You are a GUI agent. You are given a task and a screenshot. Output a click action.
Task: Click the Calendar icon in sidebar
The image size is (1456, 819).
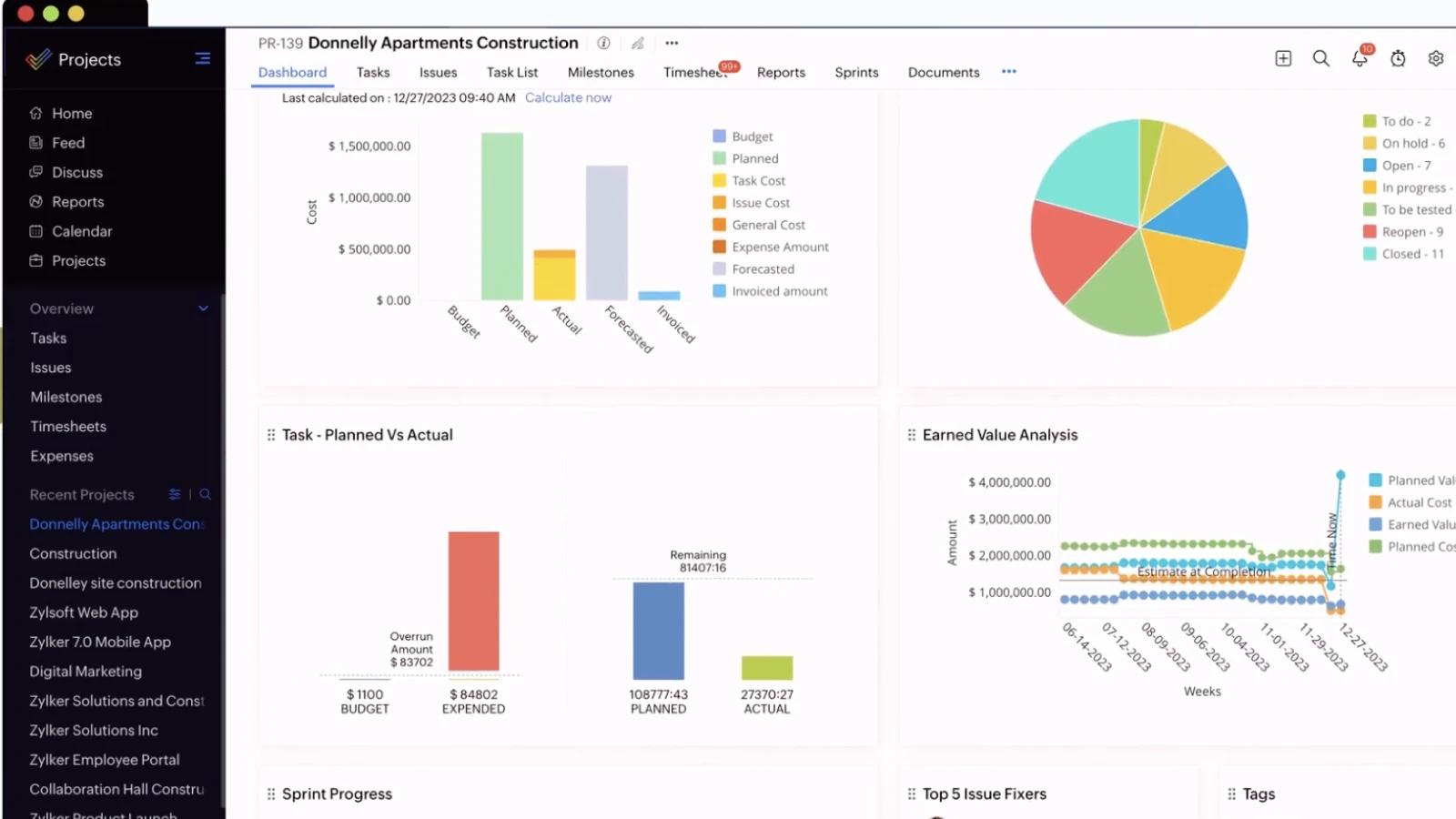(36, 231)
